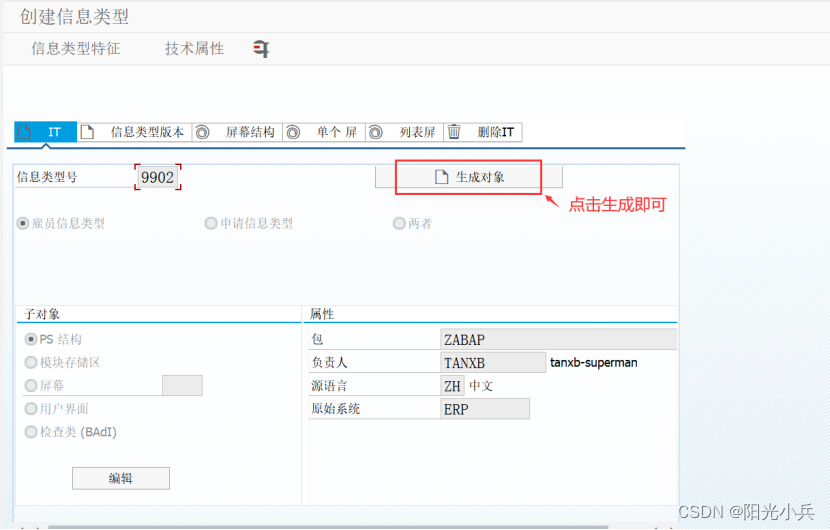The width and height of the screenshot is (830, 530).
Task: Open the 列表屏 tab
Action: coord(404,132)
